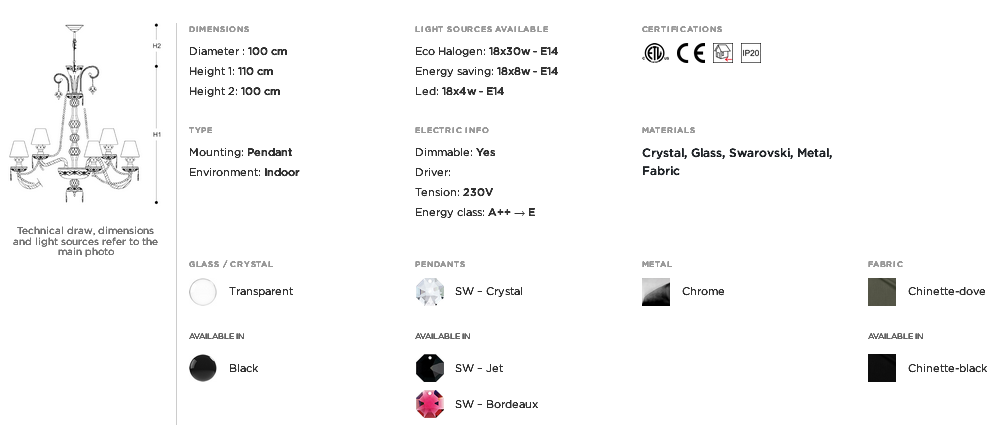Choose the SW – Jet pendant icon

[429, 368]
